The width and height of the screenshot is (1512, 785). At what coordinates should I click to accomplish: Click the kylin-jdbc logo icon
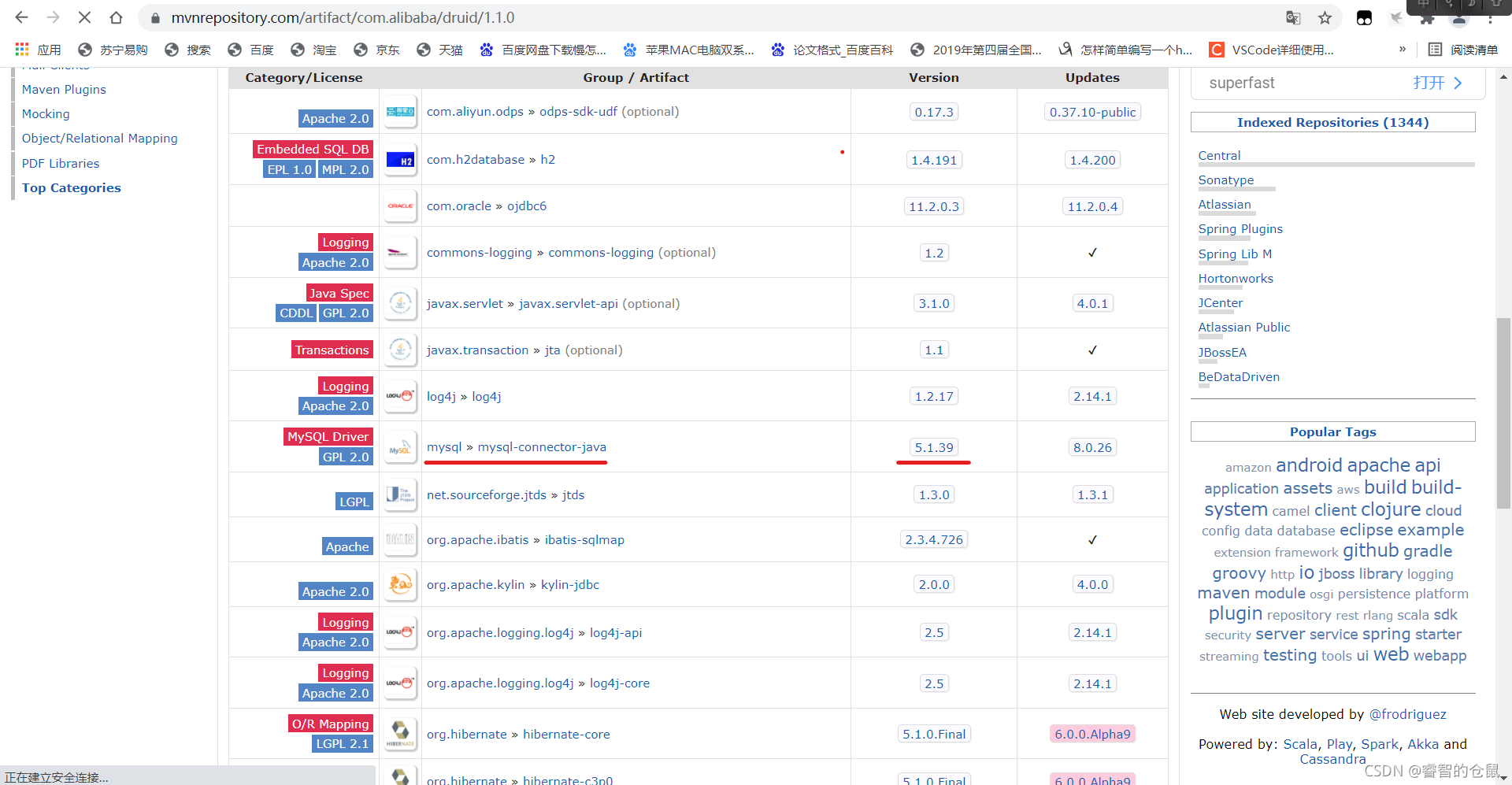click(x=401, y=585)
